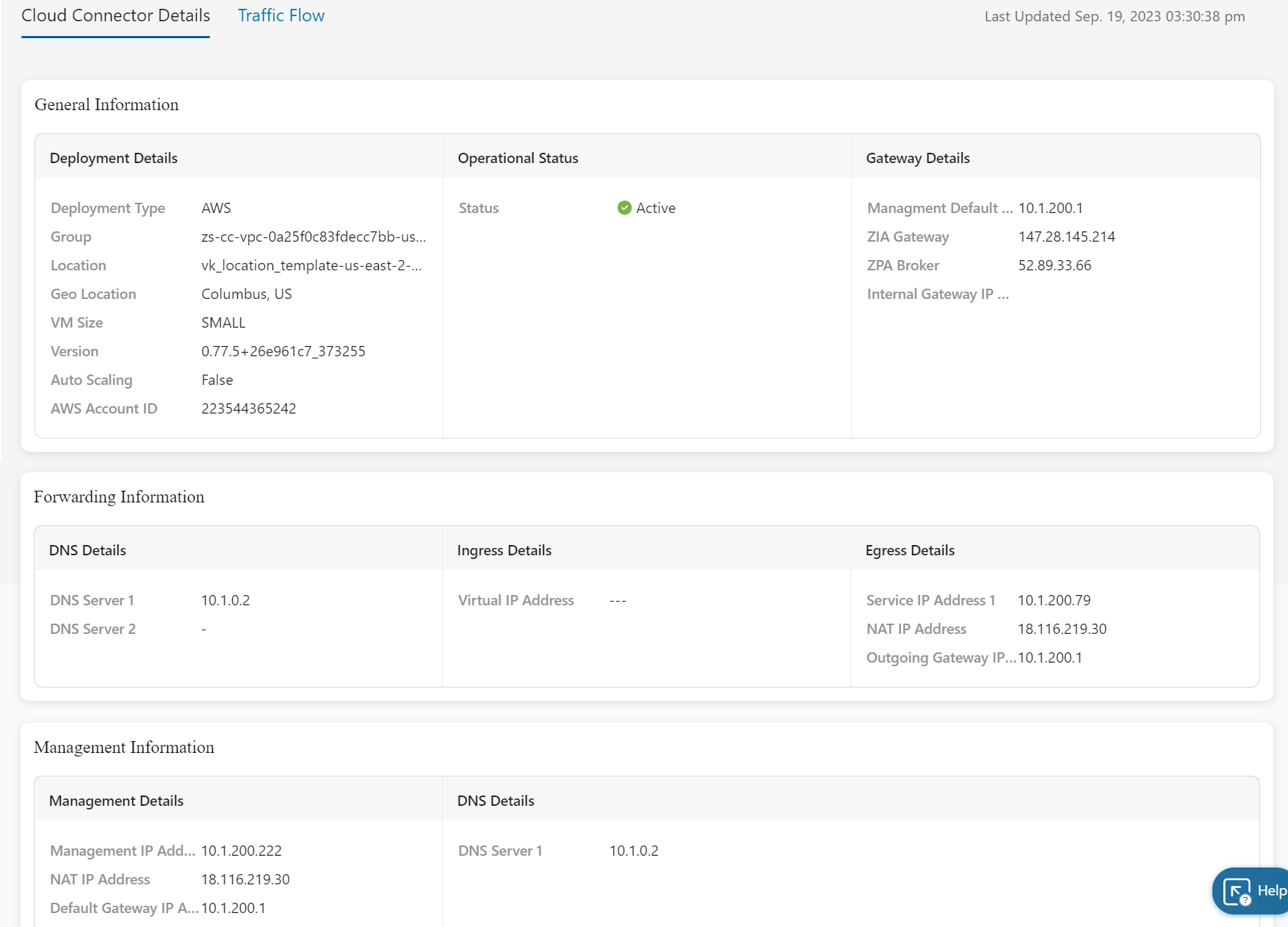Expand the truncated Outgoing Gateway IP label
Viewport: 1288px width, 927px height.
[939, 657]
